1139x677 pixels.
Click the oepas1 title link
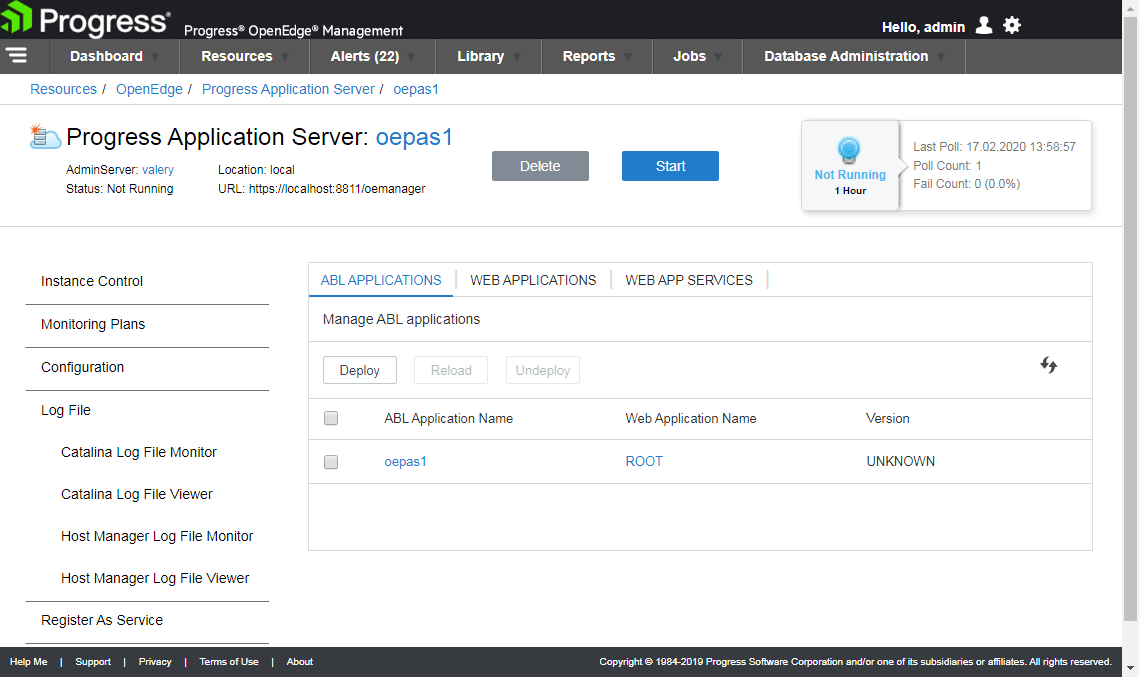(414, 137)
